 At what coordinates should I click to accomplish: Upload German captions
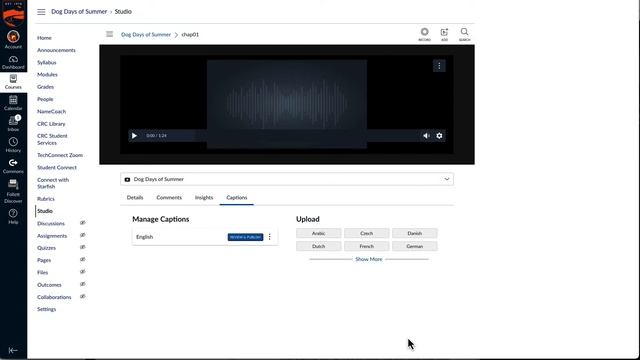(x=414, y=247)
